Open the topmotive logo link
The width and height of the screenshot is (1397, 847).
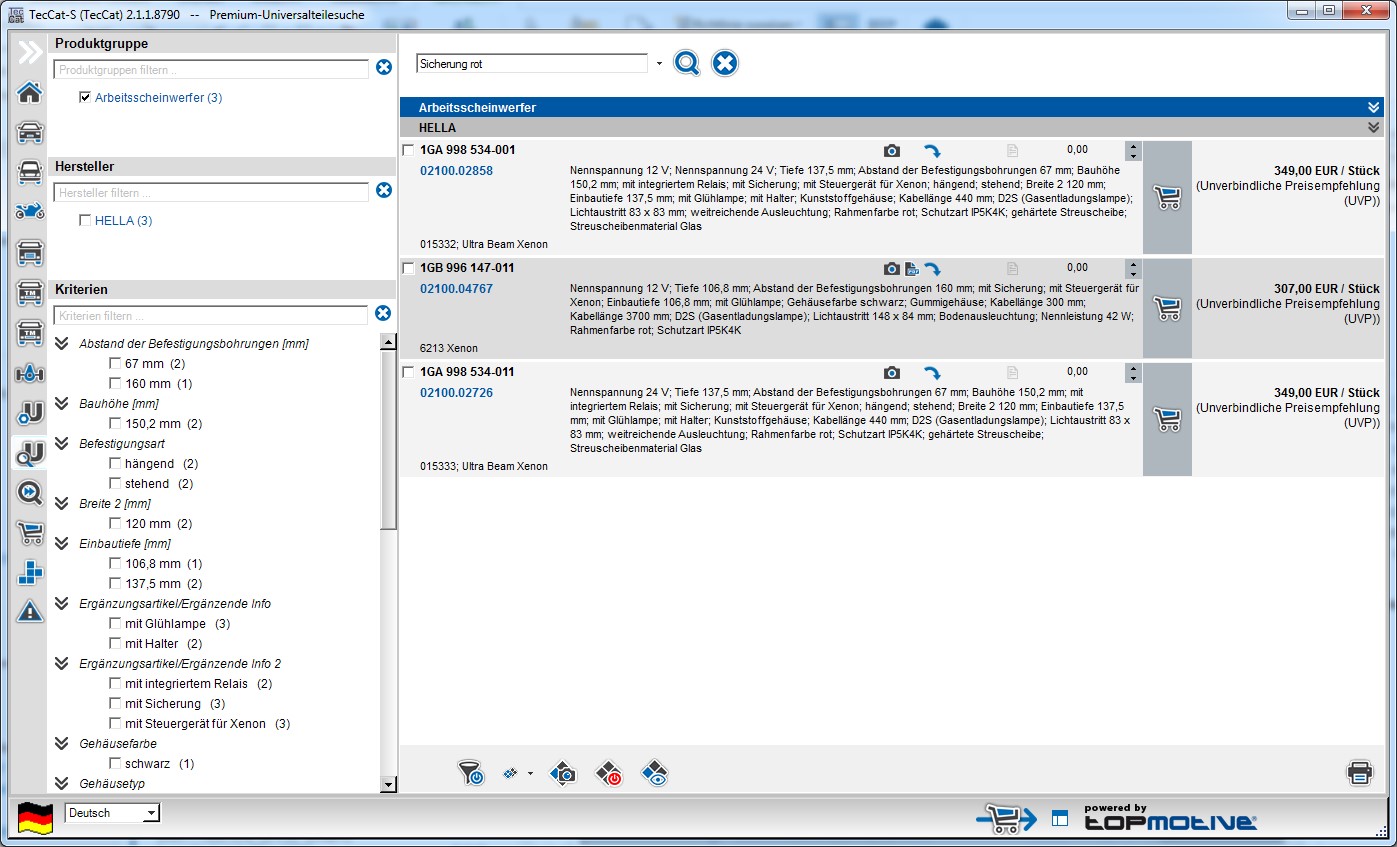[x=1170, y=817]
